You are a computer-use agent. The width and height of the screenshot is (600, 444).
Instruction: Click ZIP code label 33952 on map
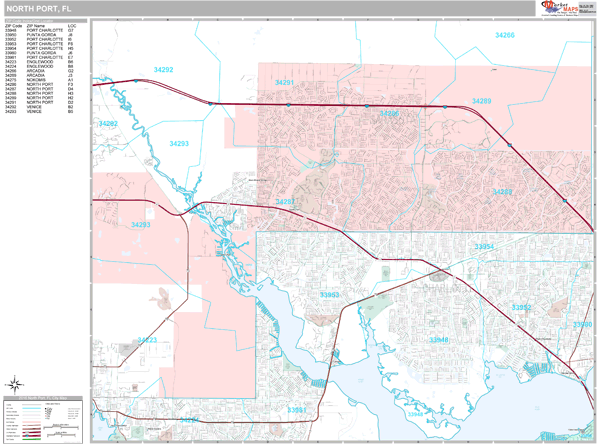(522, 307)
